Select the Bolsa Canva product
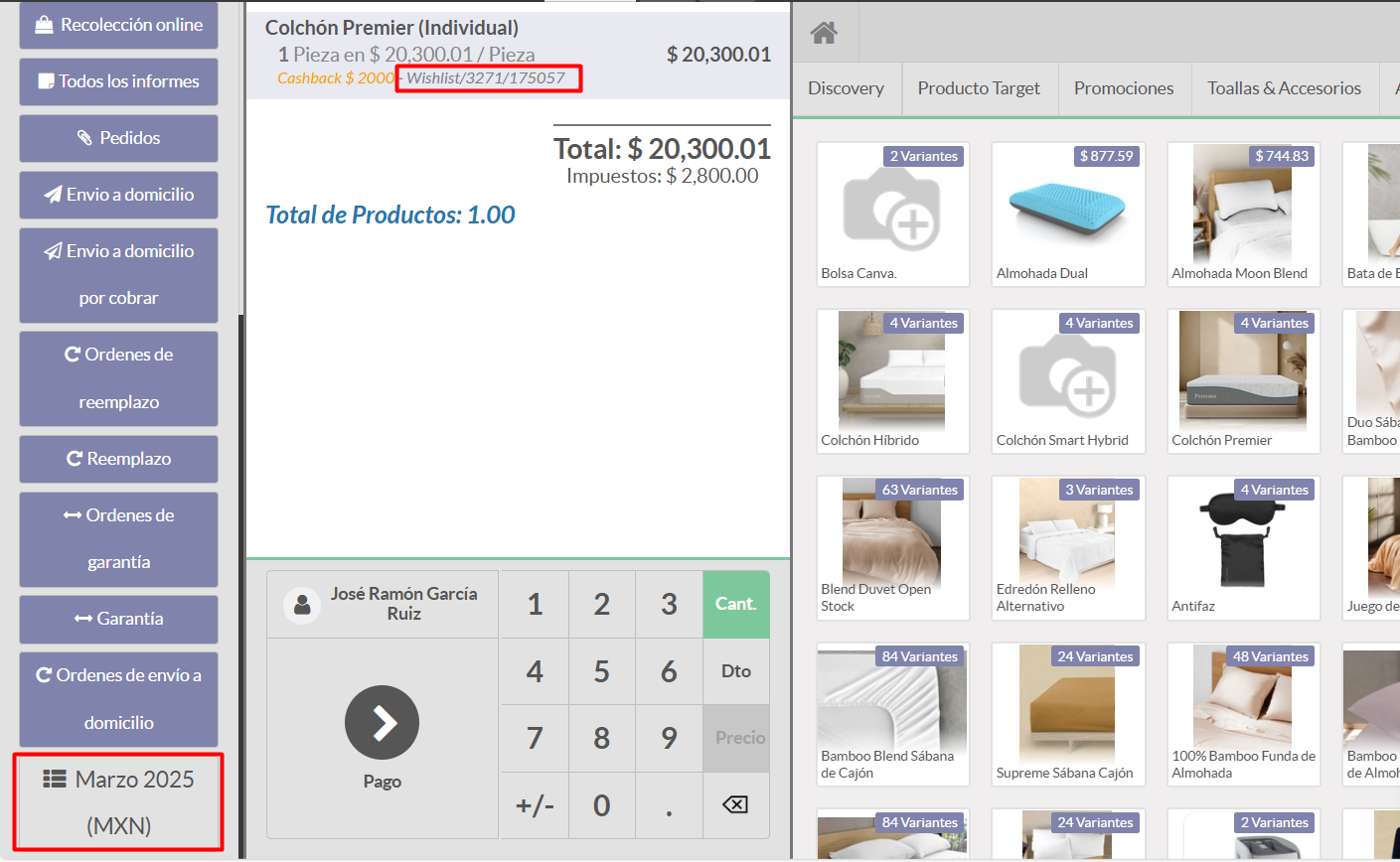1400x862 pixels. (892, 215)
